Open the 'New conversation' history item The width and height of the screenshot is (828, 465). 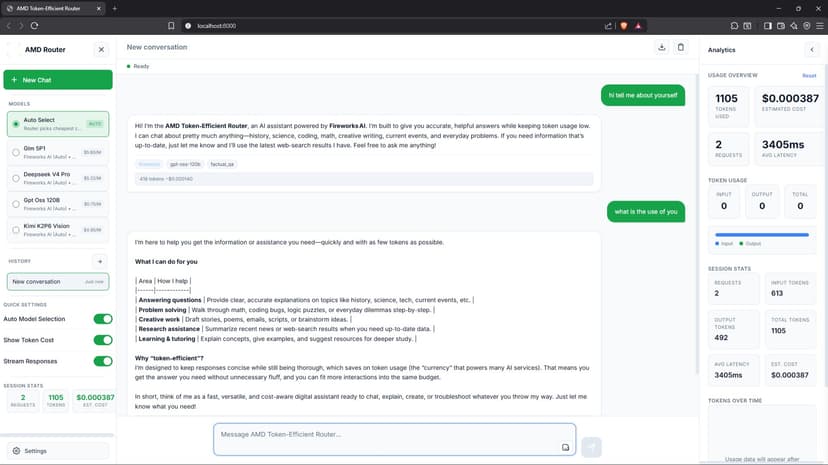(x=58, y=281)
